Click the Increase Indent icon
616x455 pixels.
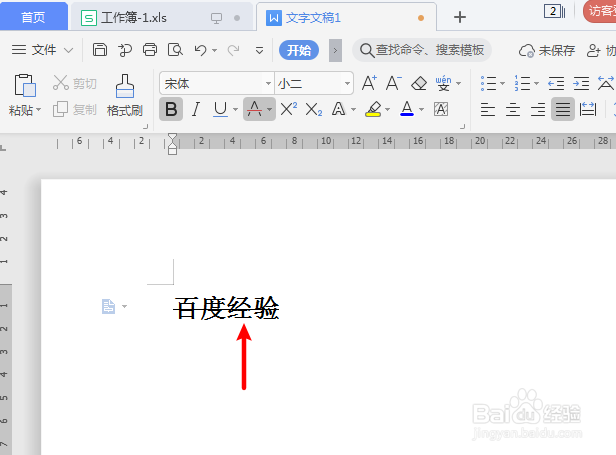click(x=581, y=83)
